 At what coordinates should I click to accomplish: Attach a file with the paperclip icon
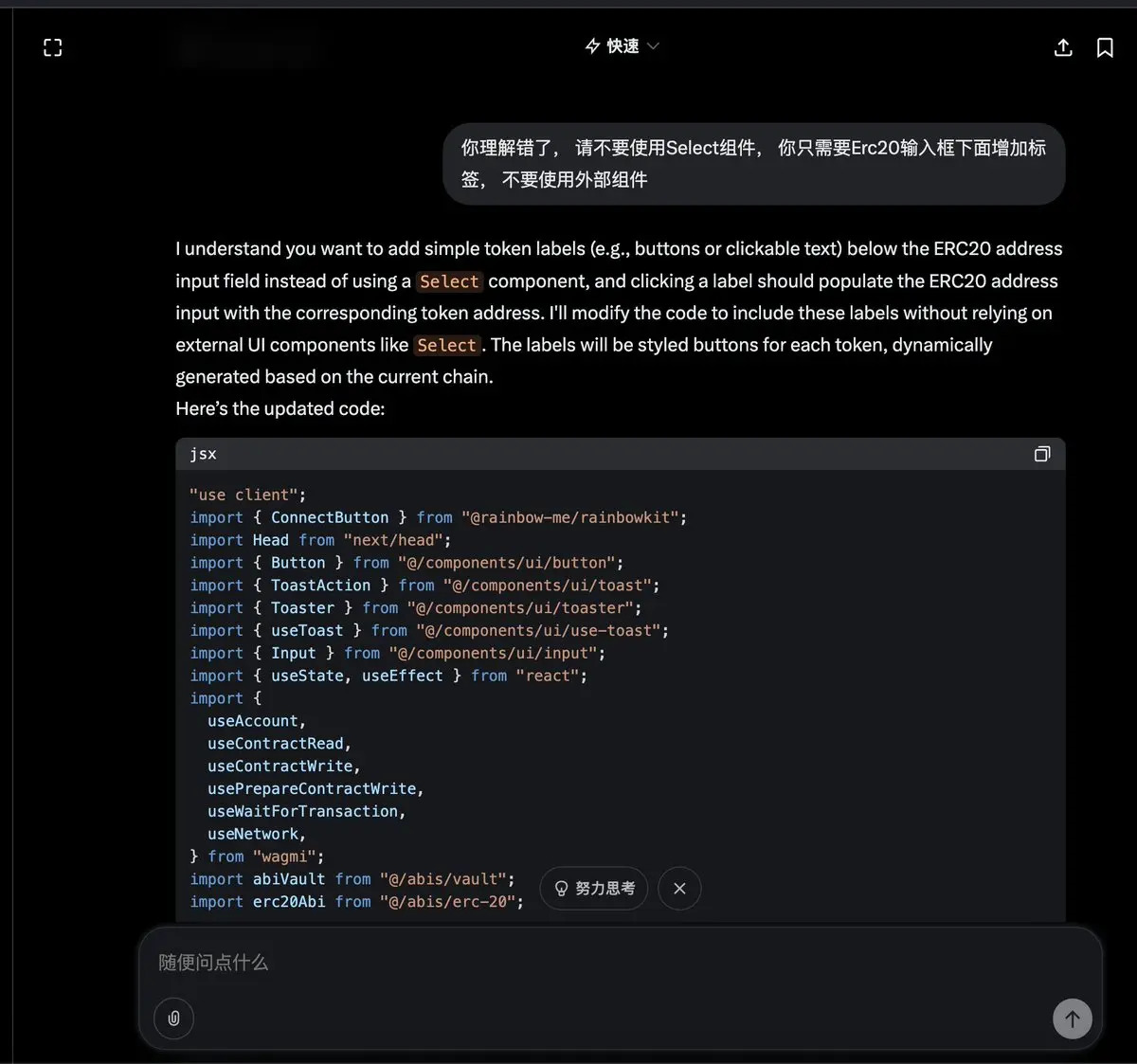coord(174,1019)
